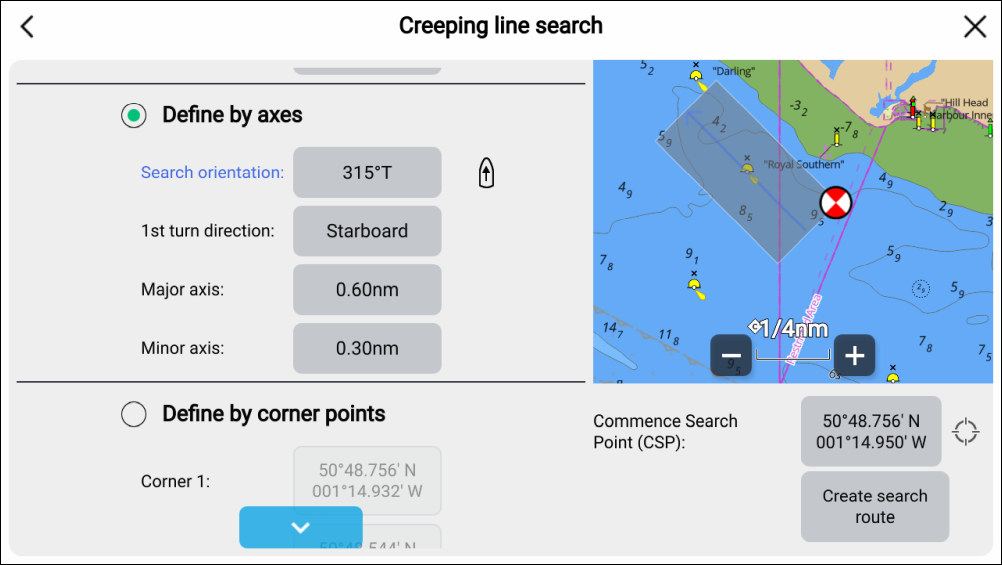
Task: Click the vessel heading icon beside orientation
Action: (x=486, y=173)
